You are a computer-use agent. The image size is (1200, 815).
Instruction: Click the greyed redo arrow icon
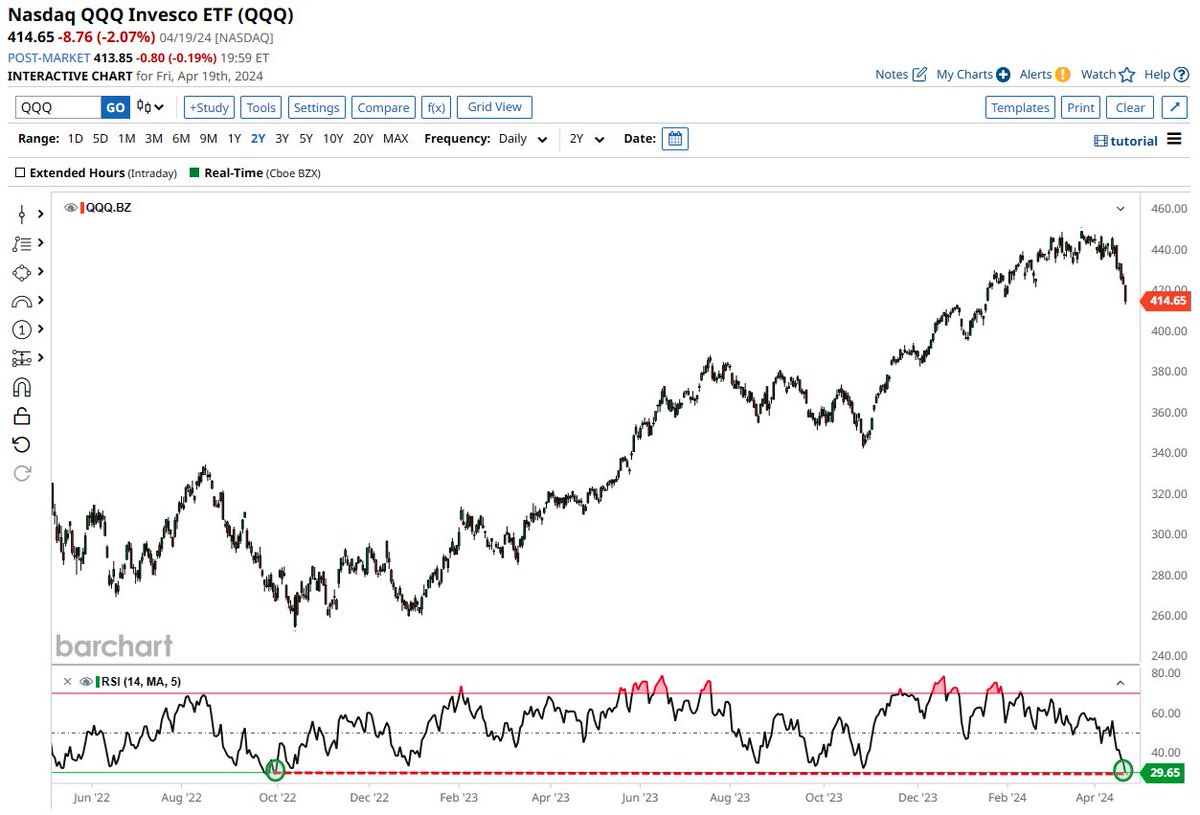22,474
